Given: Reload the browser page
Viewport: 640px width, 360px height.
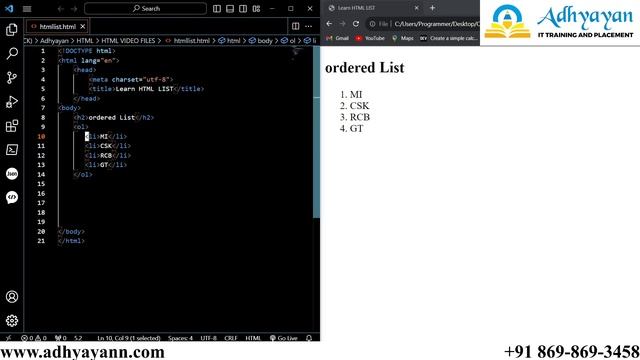Looking at the screenshot, I should pos(356,24).
